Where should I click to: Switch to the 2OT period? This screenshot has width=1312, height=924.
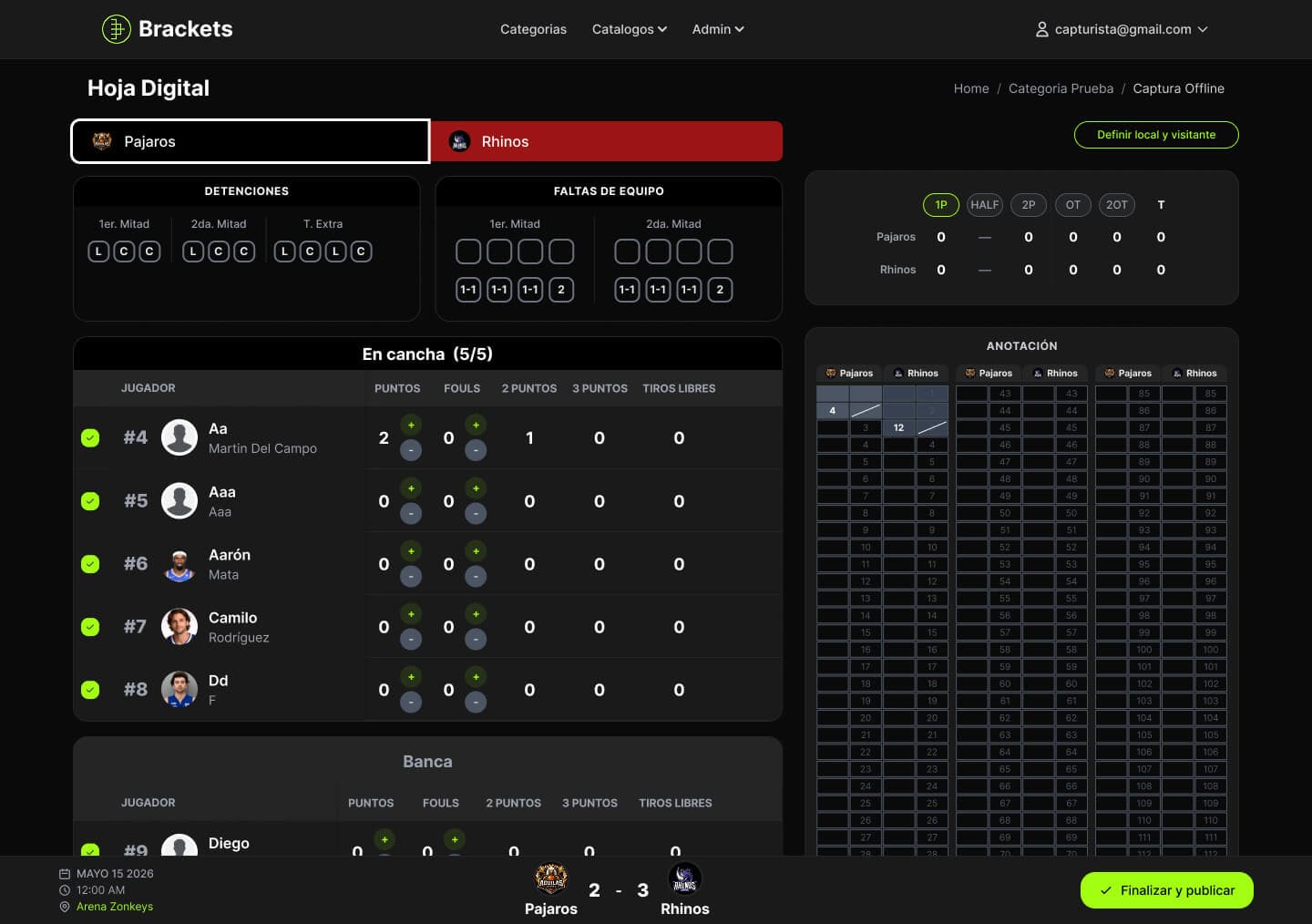pyautogui.click(x=1117, y=205)
